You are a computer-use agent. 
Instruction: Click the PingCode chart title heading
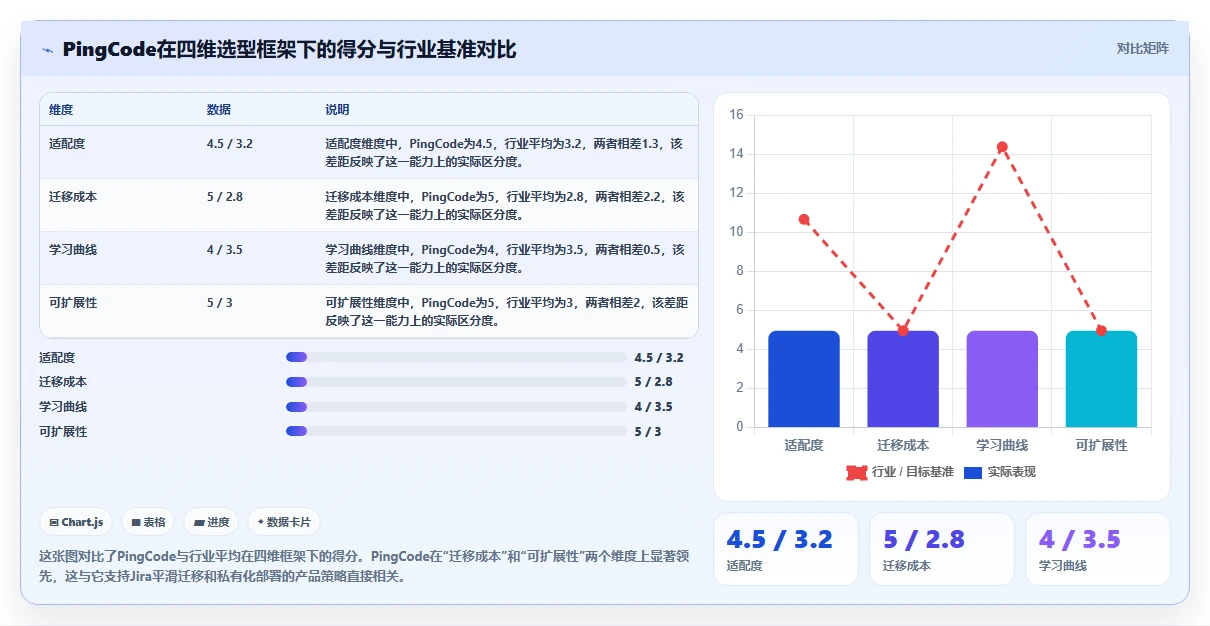289,49
